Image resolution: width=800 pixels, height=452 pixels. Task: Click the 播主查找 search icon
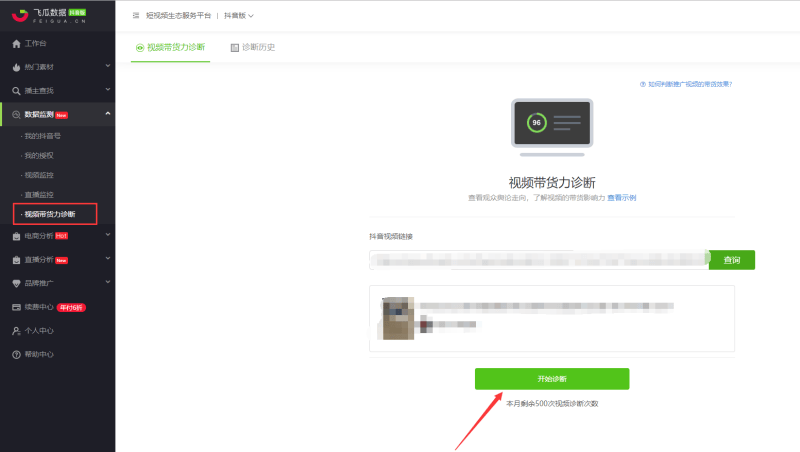coord(16,91)
